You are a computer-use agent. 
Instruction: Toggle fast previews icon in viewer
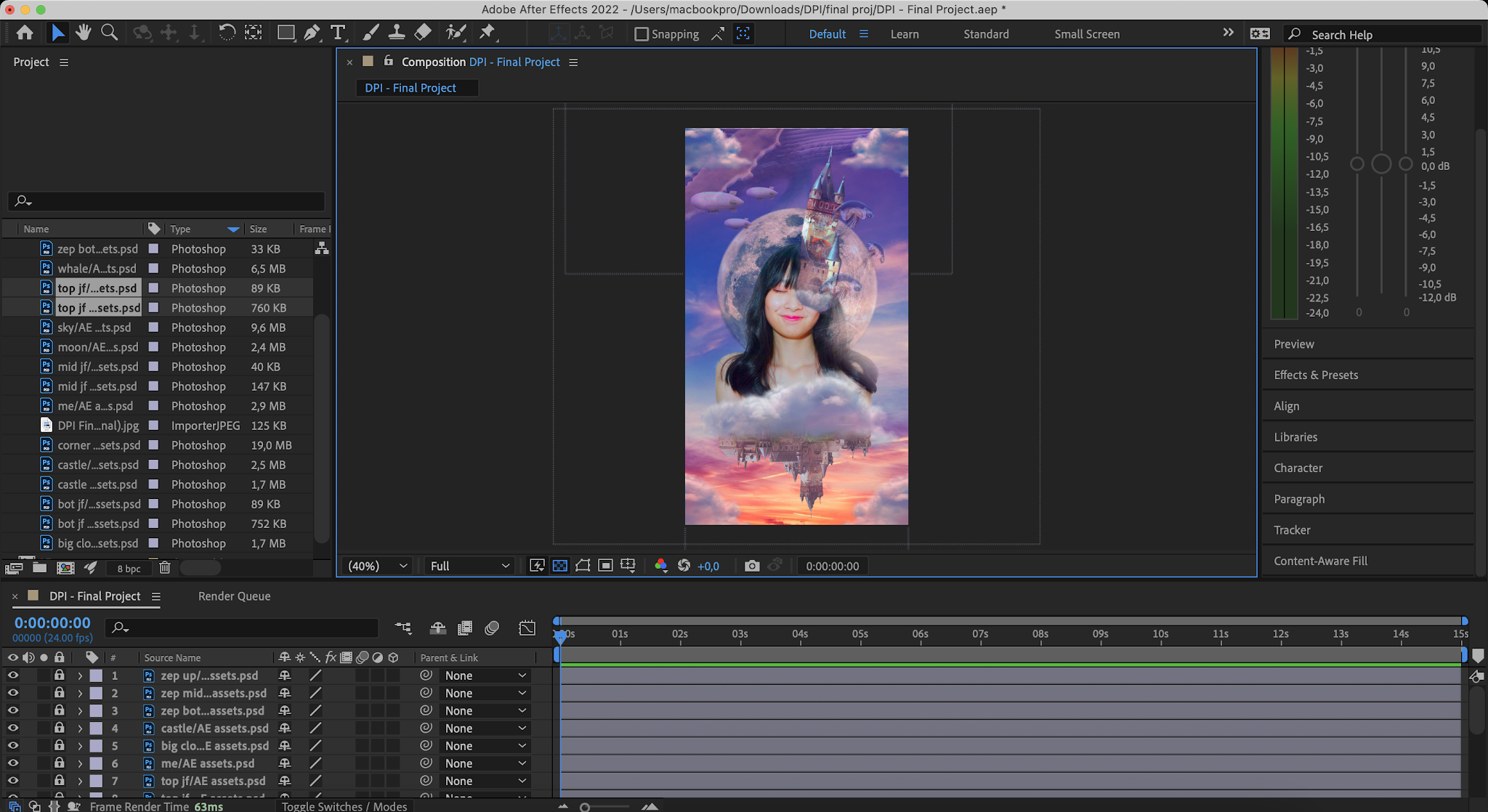click(x=537, y=566)
